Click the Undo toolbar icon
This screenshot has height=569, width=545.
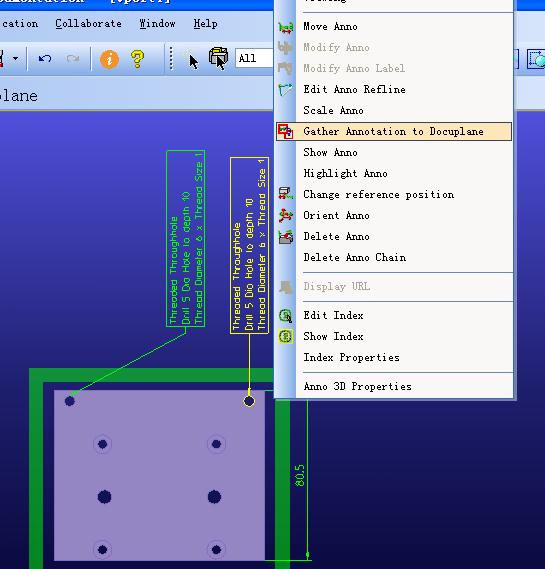coord(45,58)
